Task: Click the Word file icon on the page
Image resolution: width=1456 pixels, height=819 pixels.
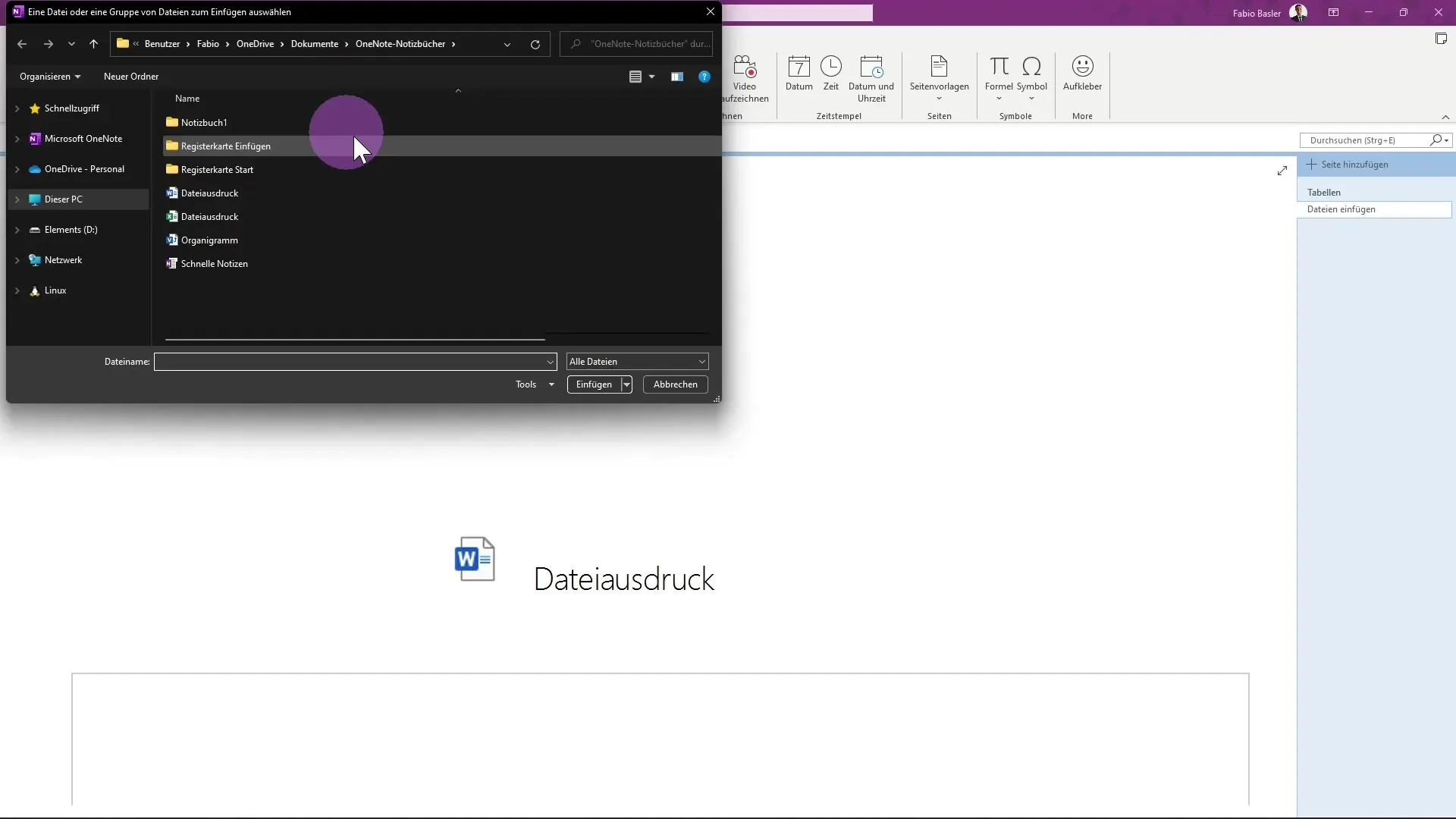Action: 475,559
